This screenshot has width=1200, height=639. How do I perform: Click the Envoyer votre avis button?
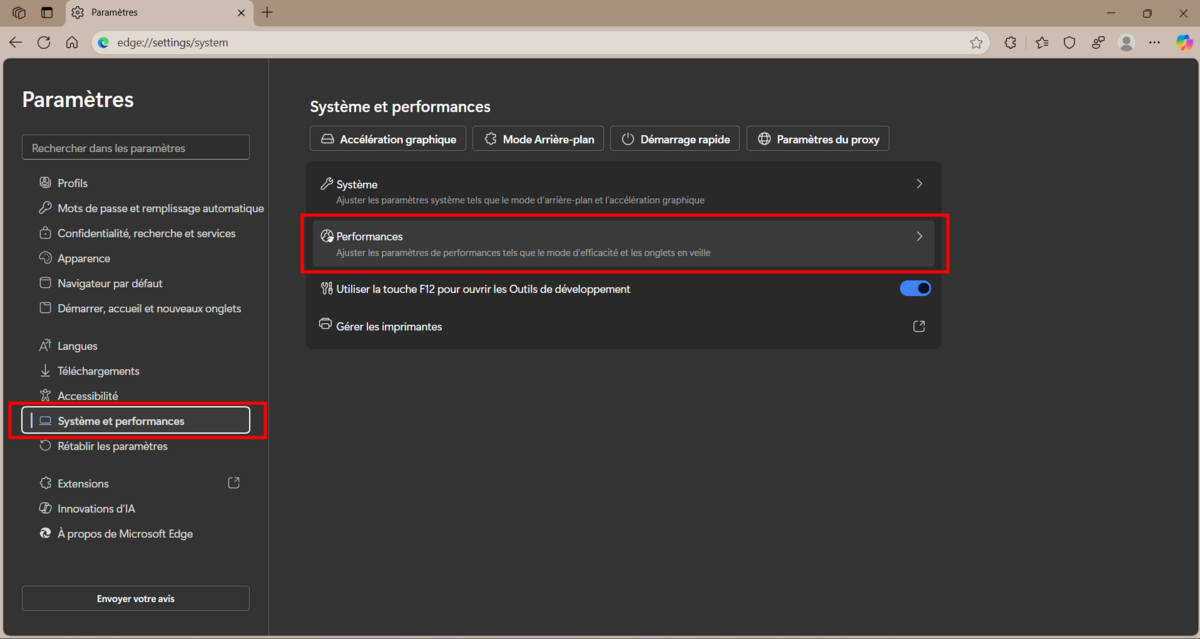pyautogui.click(x=136, y=599)
